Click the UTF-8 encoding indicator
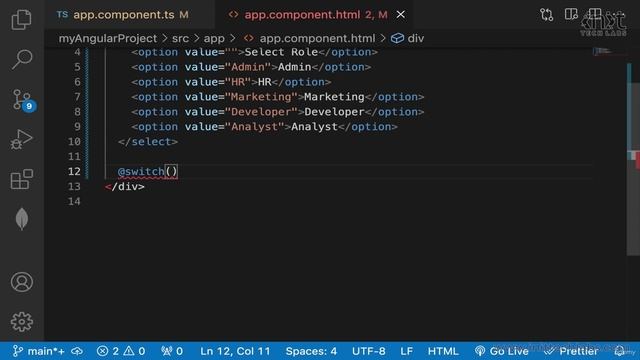Viewport: 640px width, 360px height. 369,351
